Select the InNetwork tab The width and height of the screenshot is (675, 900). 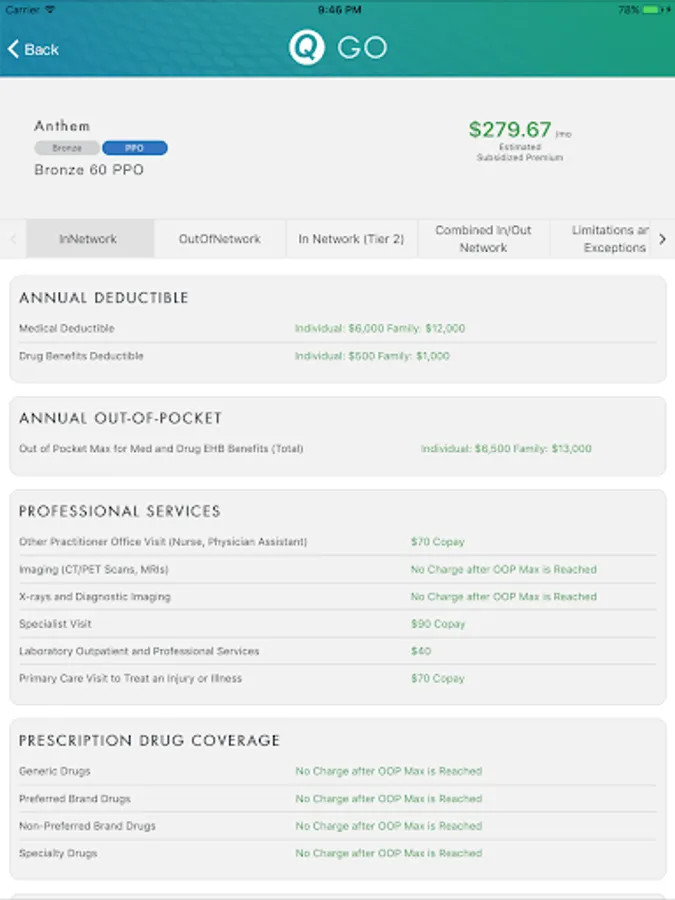(89, 239)
